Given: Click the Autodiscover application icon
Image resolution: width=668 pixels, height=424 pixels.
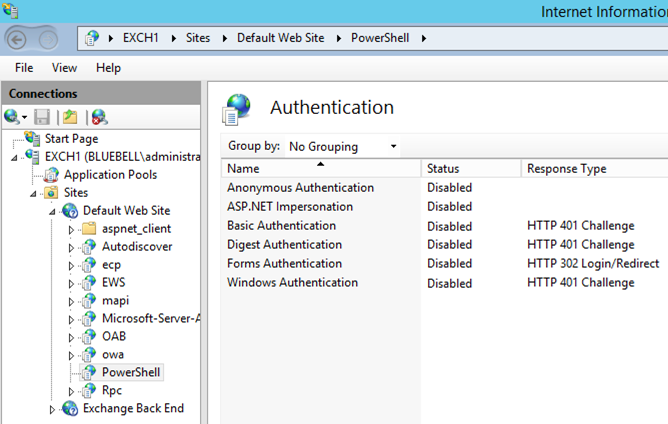Looking at the screenshot, I should tap(89, 247).
